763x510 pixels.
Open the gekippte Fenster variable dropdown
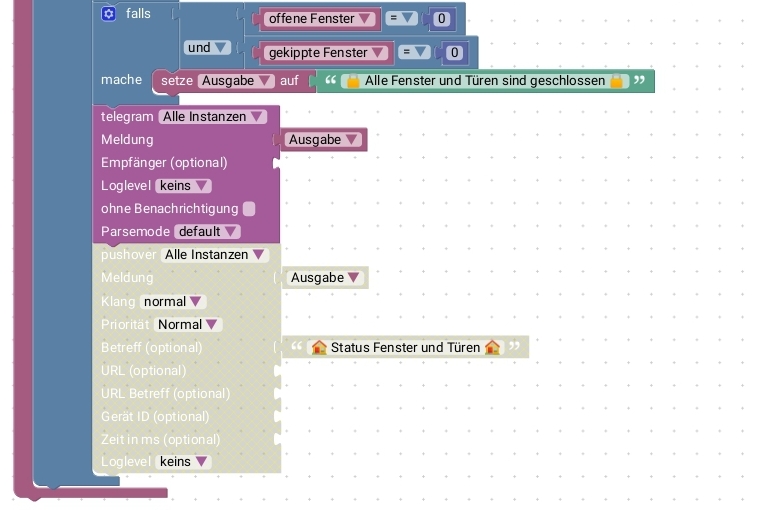tap(326, 53)
